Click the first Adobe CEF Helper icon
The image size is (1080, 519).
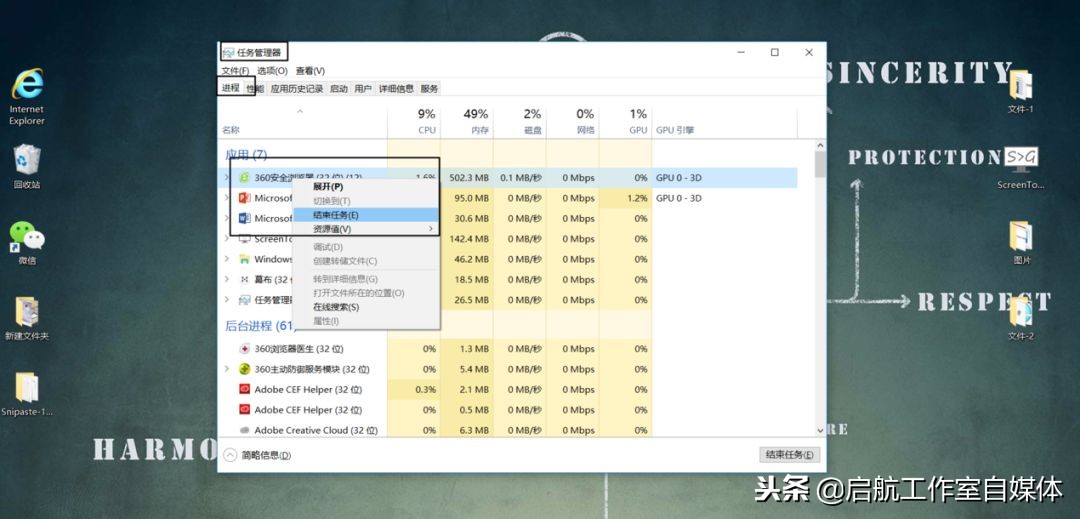click(x=244, y=390)
